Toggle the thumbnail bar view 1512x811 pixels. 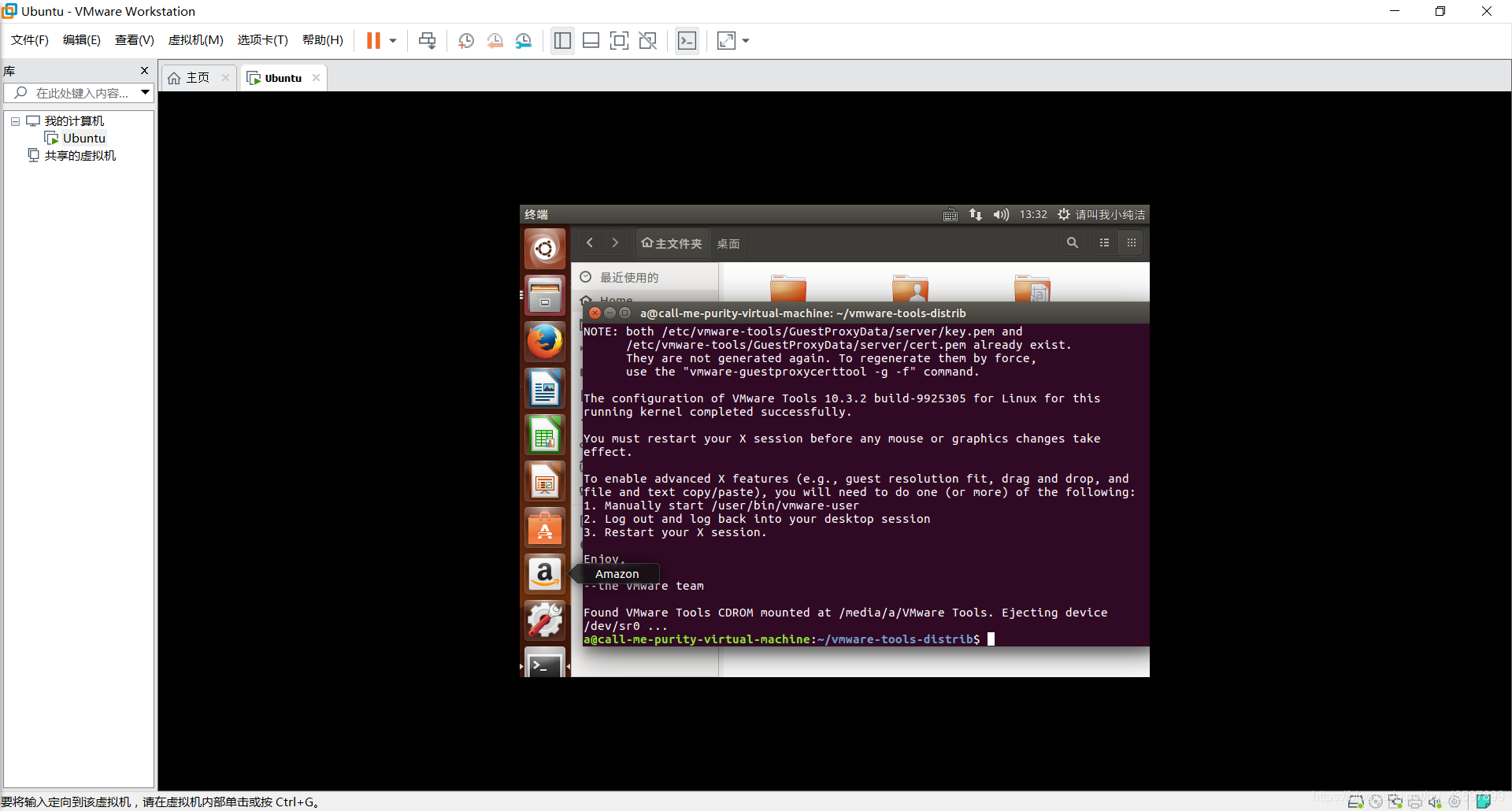(x=591, y=41)
